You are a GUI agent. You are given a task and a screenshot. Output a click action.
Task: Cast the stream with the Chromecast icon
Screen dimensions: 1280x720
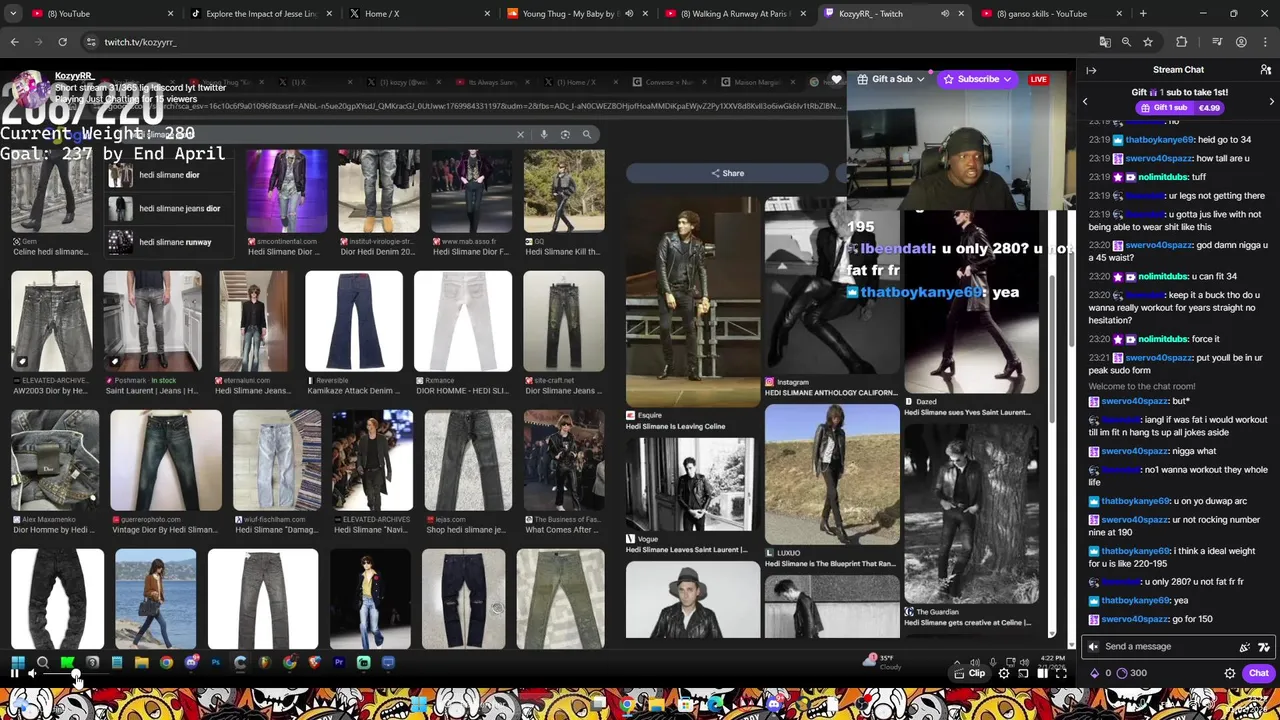(x=1023, y=673)
